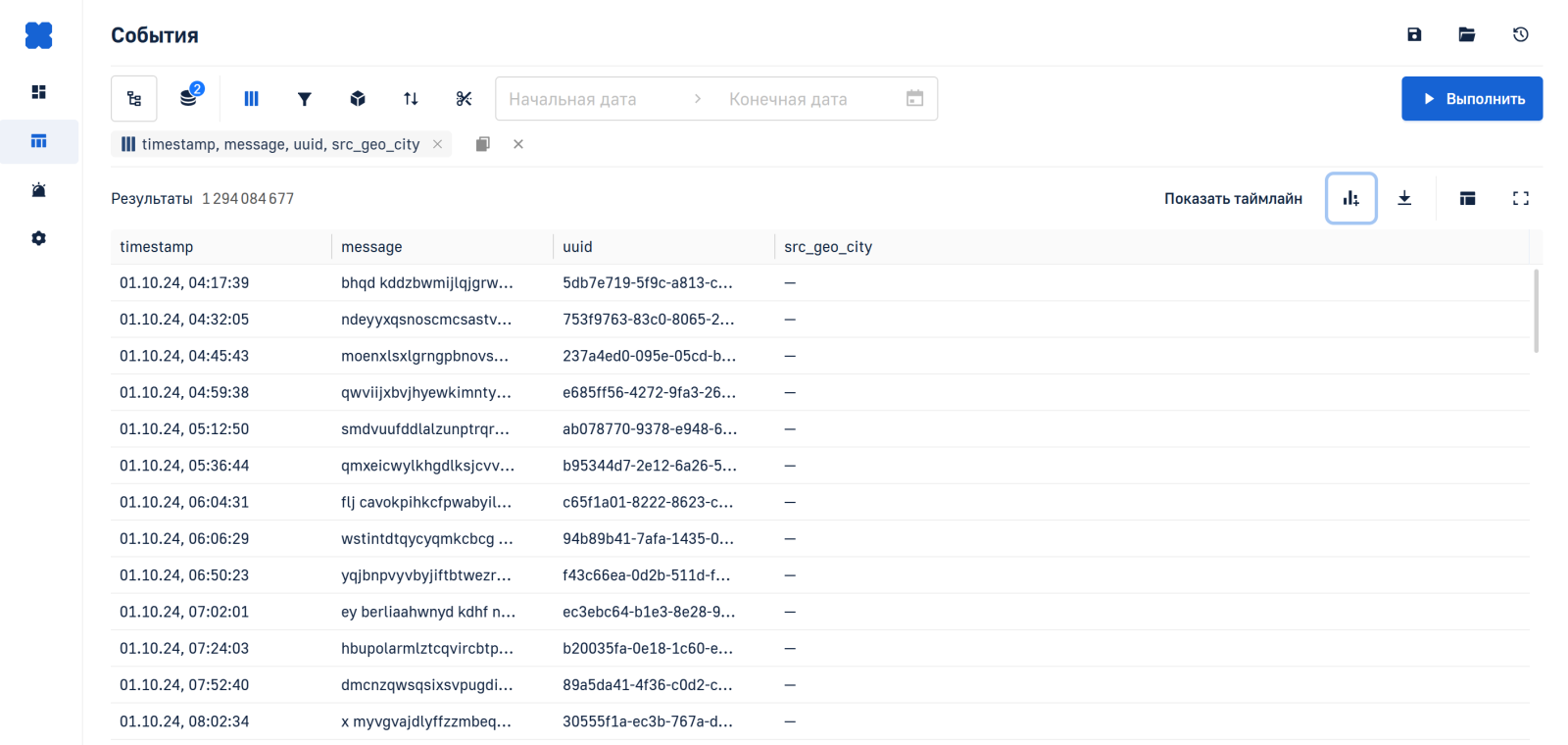Image resolution: width=1568 pixels, height=745 pixels.
Task: Open the sort arrows icon
Action: 411,99
